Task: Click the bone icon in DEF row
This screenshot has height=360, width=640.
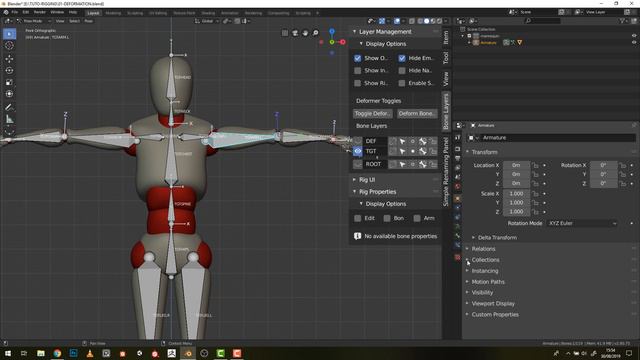Action: tap(423, 141)
